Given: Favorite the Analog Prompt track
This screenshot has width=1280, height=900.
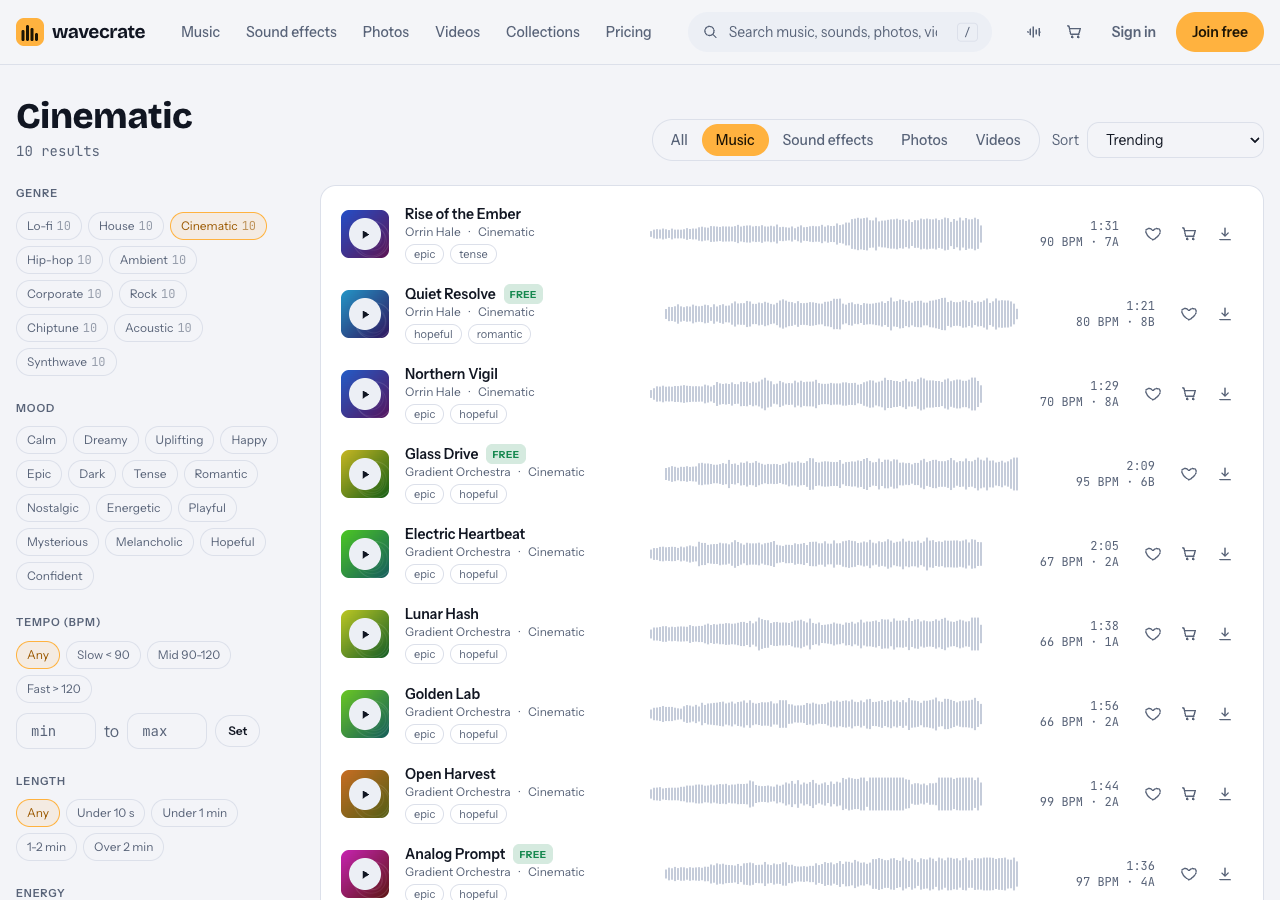Looking at the screenshot, I should pyautogui.click(x=1189, y=874).
